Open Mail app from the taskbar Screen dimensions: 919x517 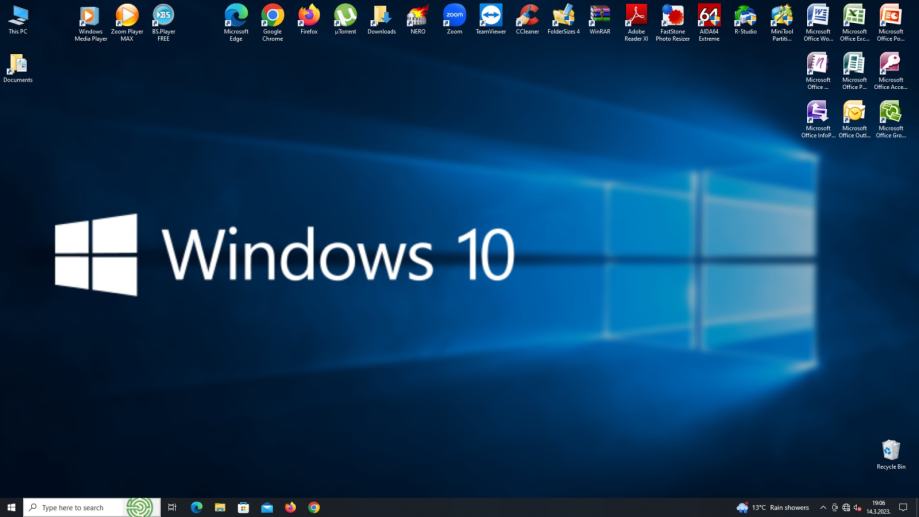coord(267,507)
